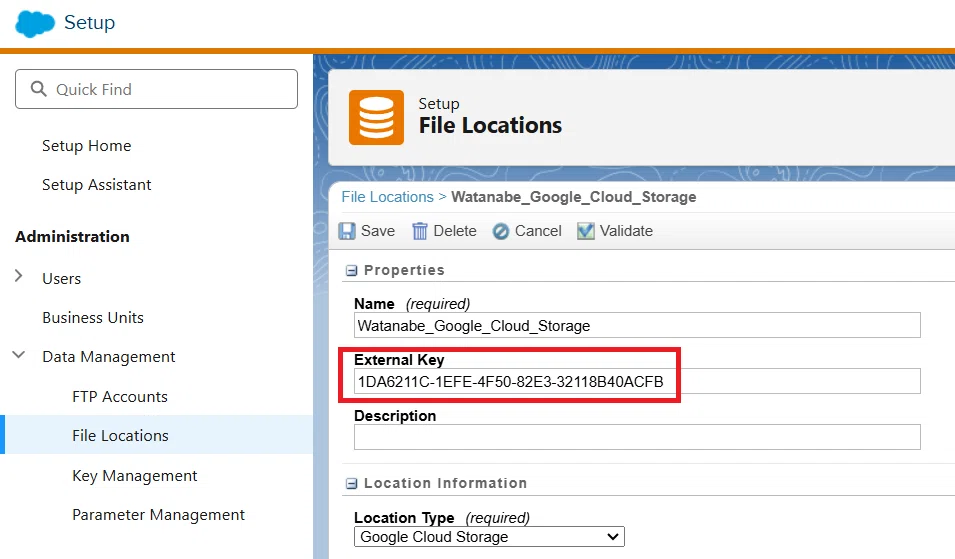
Task: Click the External Key input field
Action: (637, 381)
